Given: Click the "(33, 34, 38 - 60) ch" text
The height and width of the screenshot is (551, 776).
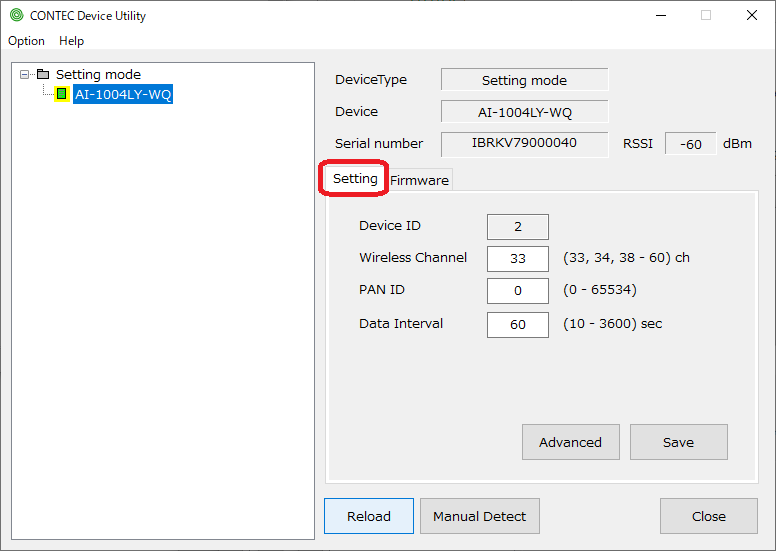Looking at the screenshot, I should pyautogui.click(x=626, y=257).
